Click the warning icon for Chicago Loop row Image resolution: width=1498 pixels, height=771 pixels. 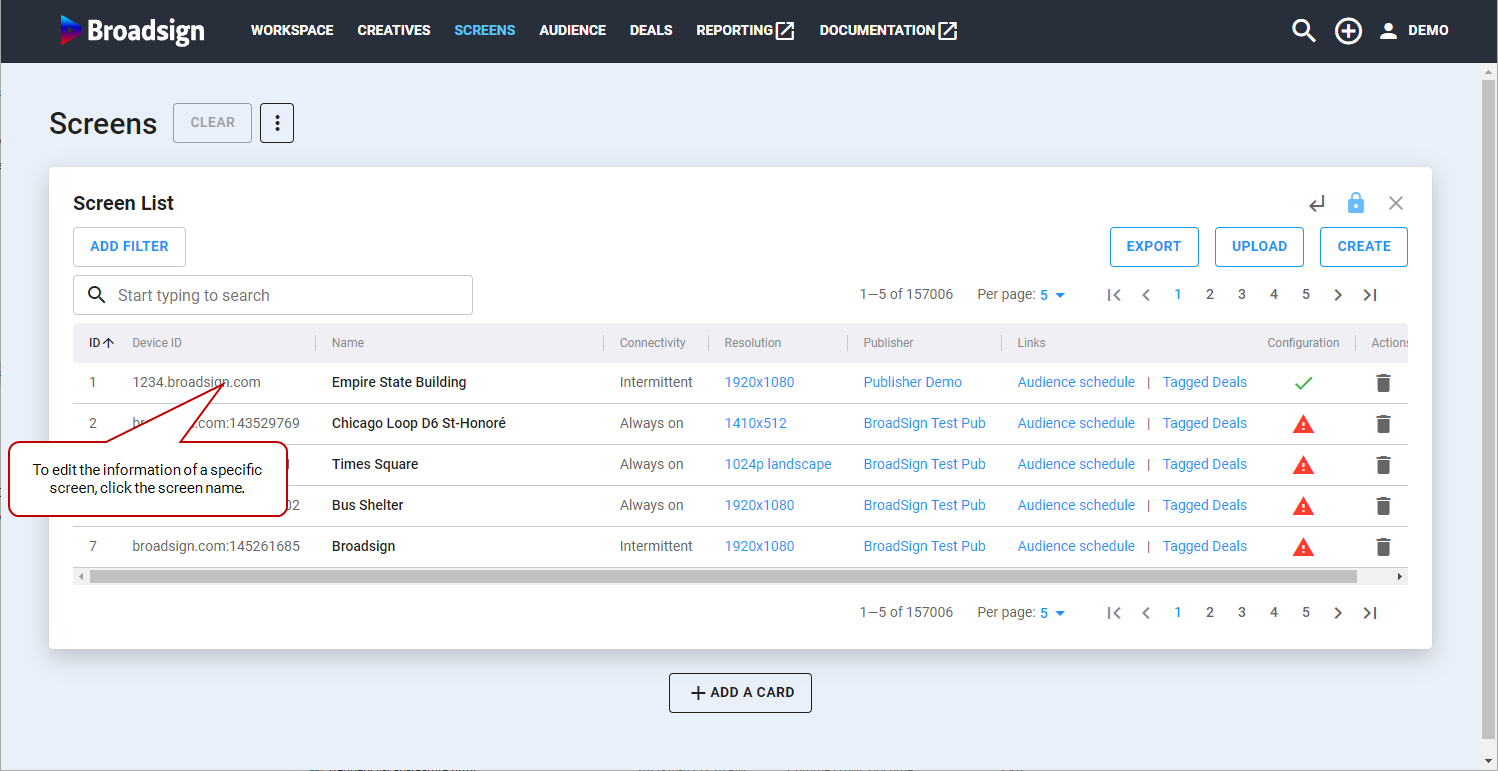point(1303,424)
